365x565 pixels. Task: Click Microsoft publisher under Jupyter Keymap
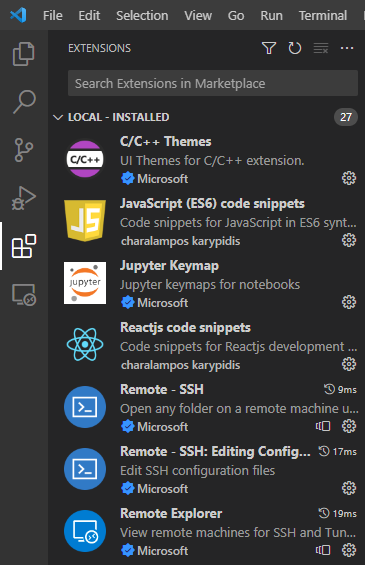162,303
